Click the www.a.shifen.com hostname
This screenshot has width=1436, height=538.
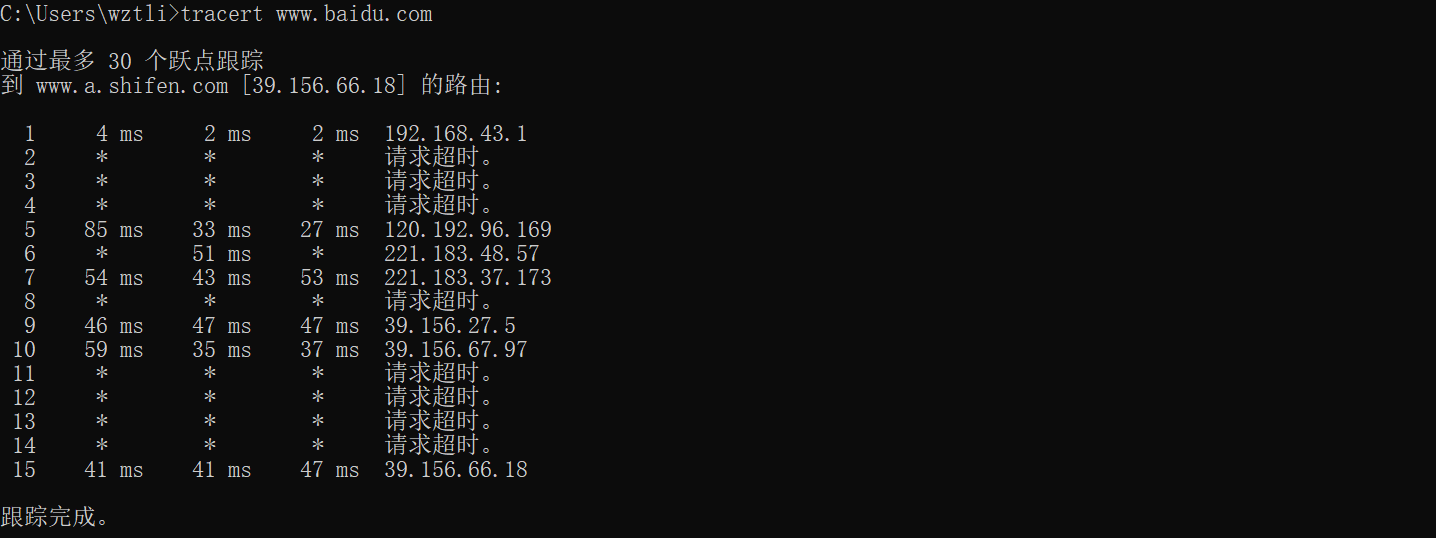pos(132,86)
